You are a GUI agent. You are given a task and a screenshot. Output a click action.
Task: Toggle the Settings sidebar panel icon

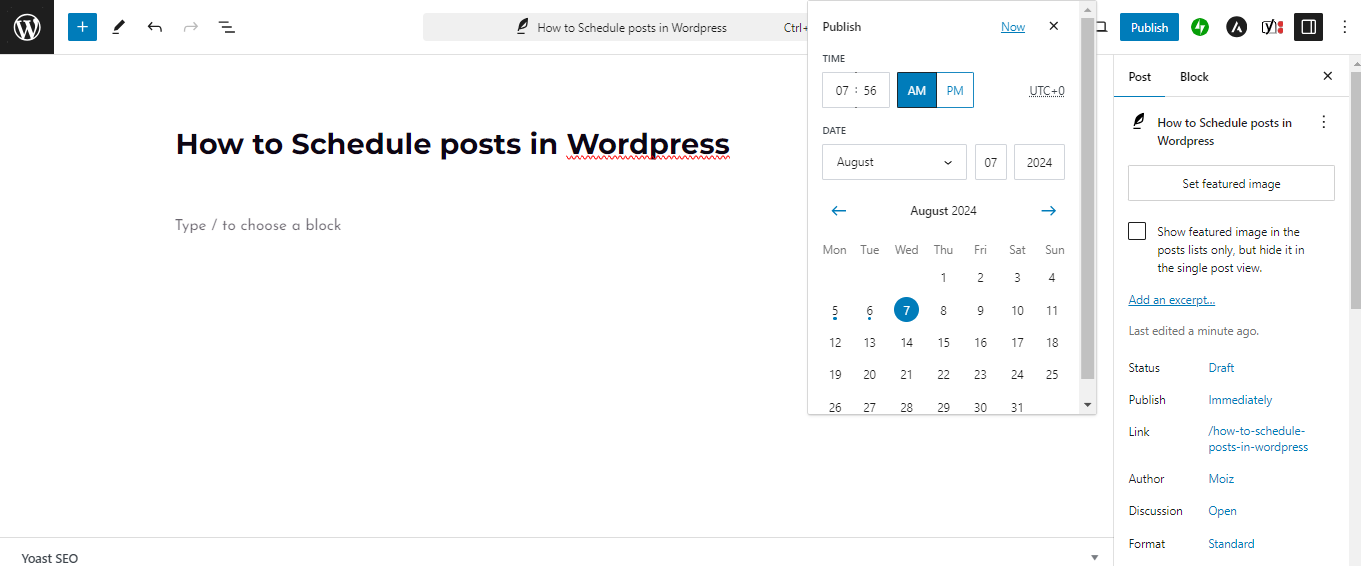(x=1308, y=27)
